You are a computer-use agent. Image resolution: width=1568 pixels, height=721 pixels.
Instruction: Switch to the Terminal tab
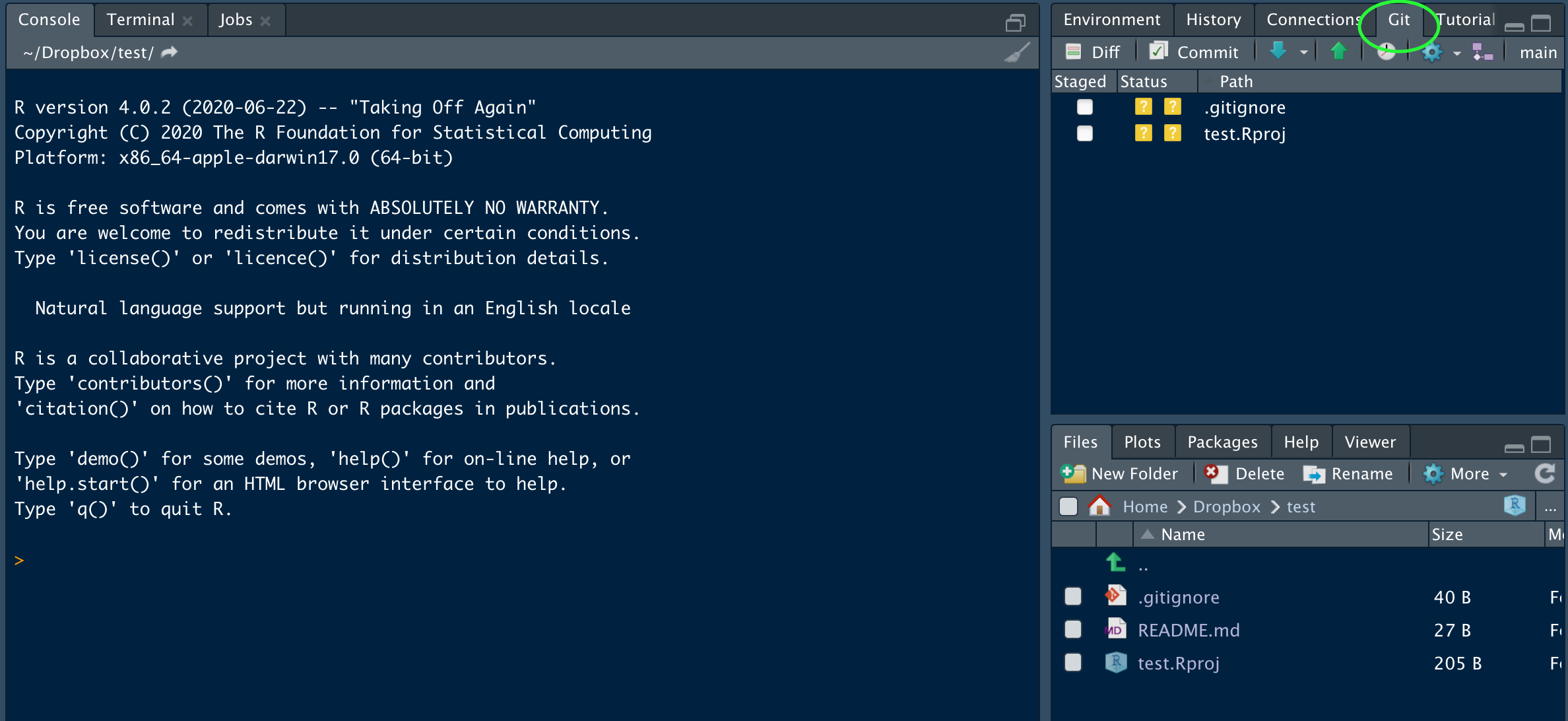(x=141, y=20)
